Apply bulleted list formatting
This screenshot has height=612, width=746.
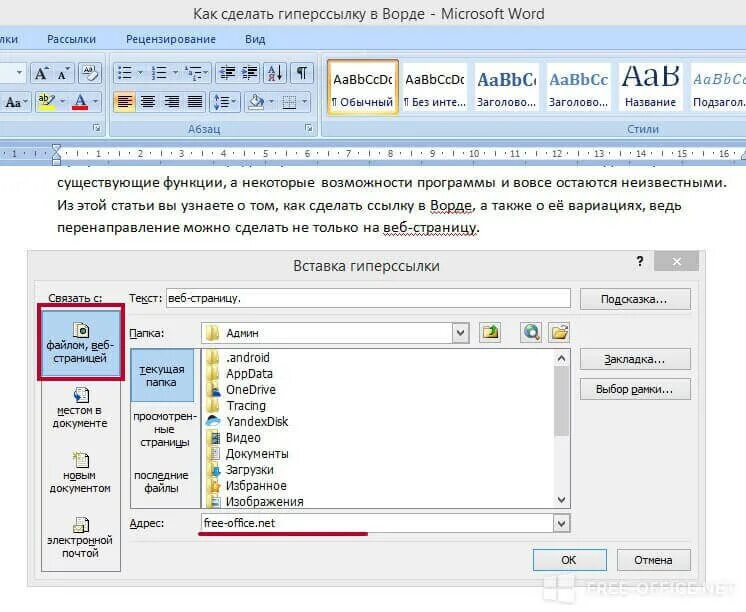125,73
